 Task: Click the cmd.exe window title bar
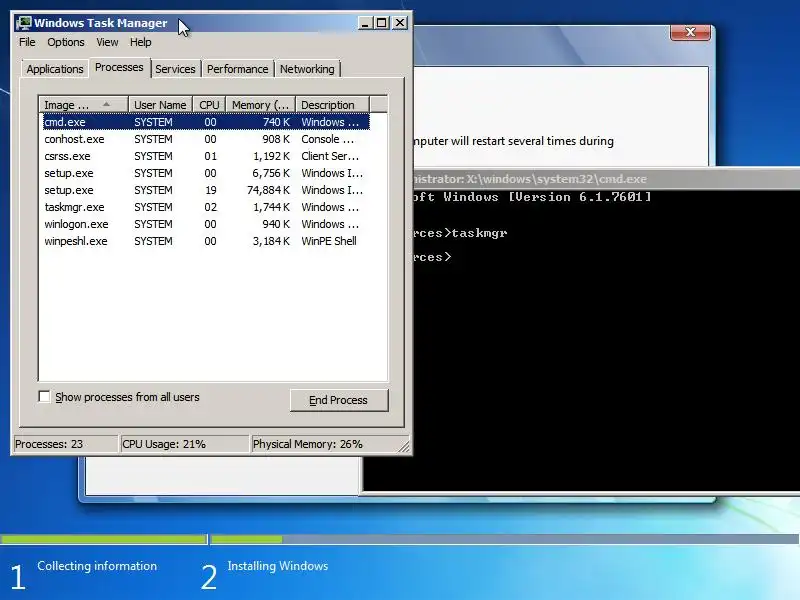(x=606, y=179)
